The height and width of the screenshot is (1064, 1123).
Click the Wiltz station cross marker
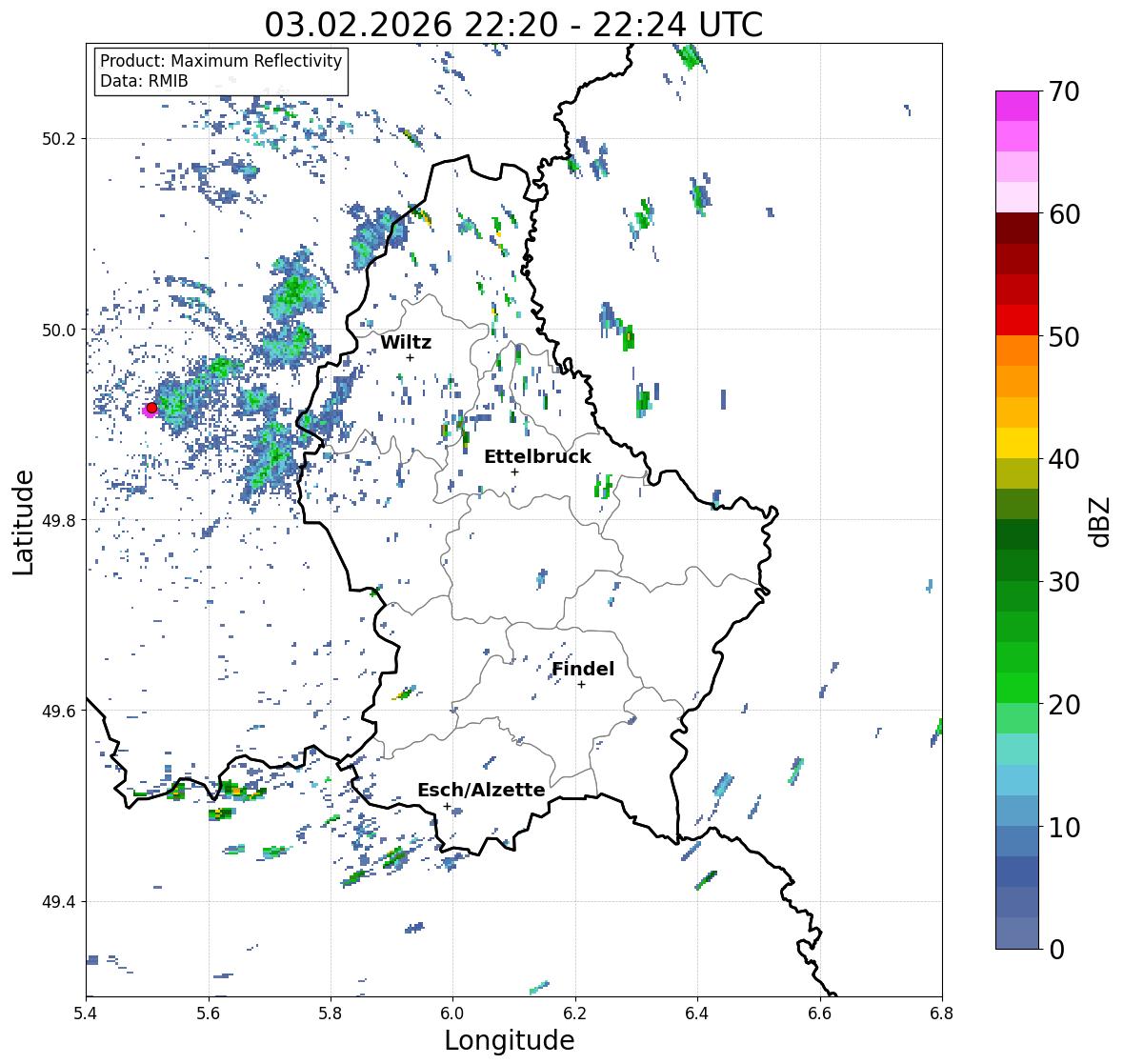click(410, 358)
